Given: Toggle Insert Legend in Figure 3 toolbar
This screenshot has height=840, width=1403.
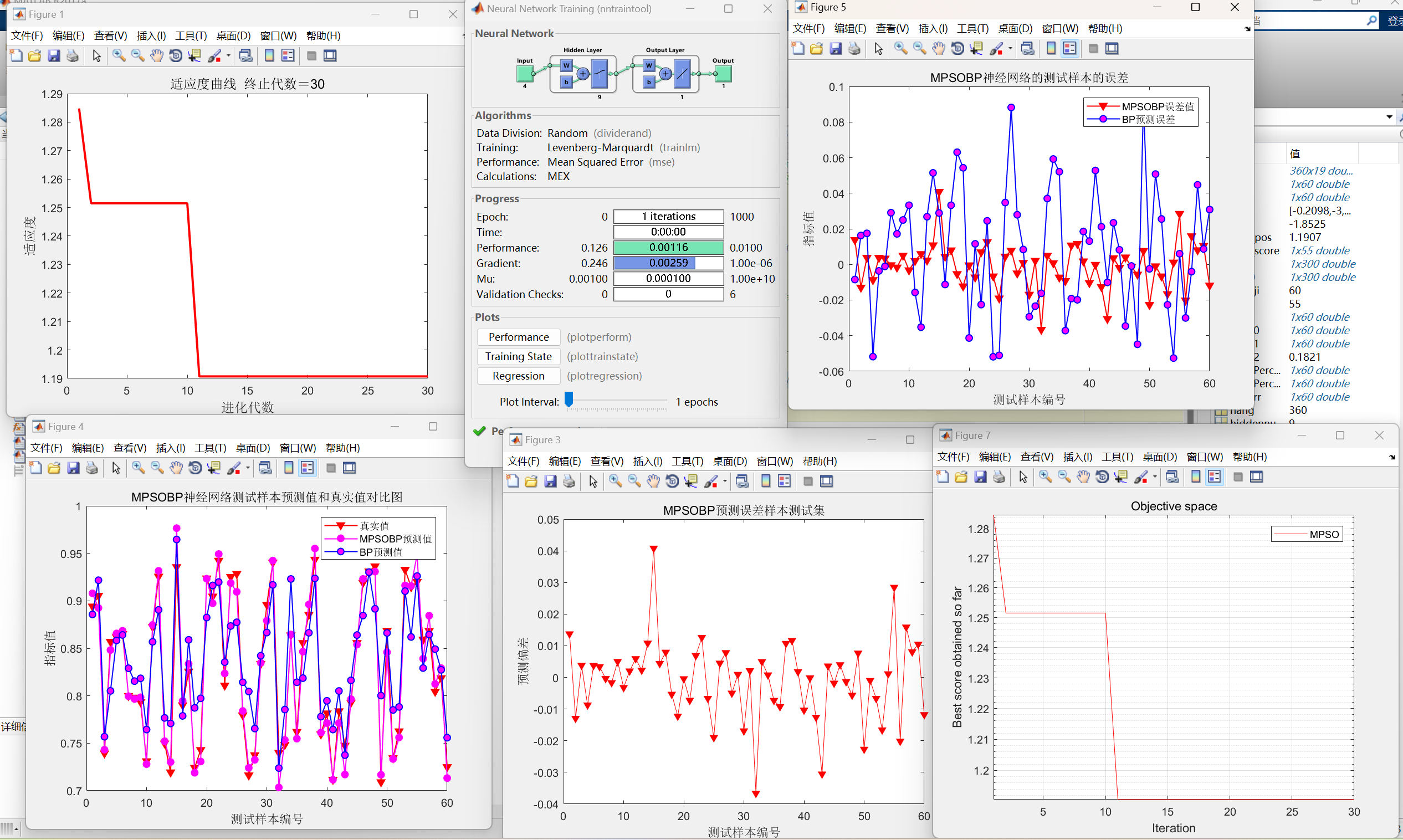Looking at the screenshot, I should (x=785, y=481).
